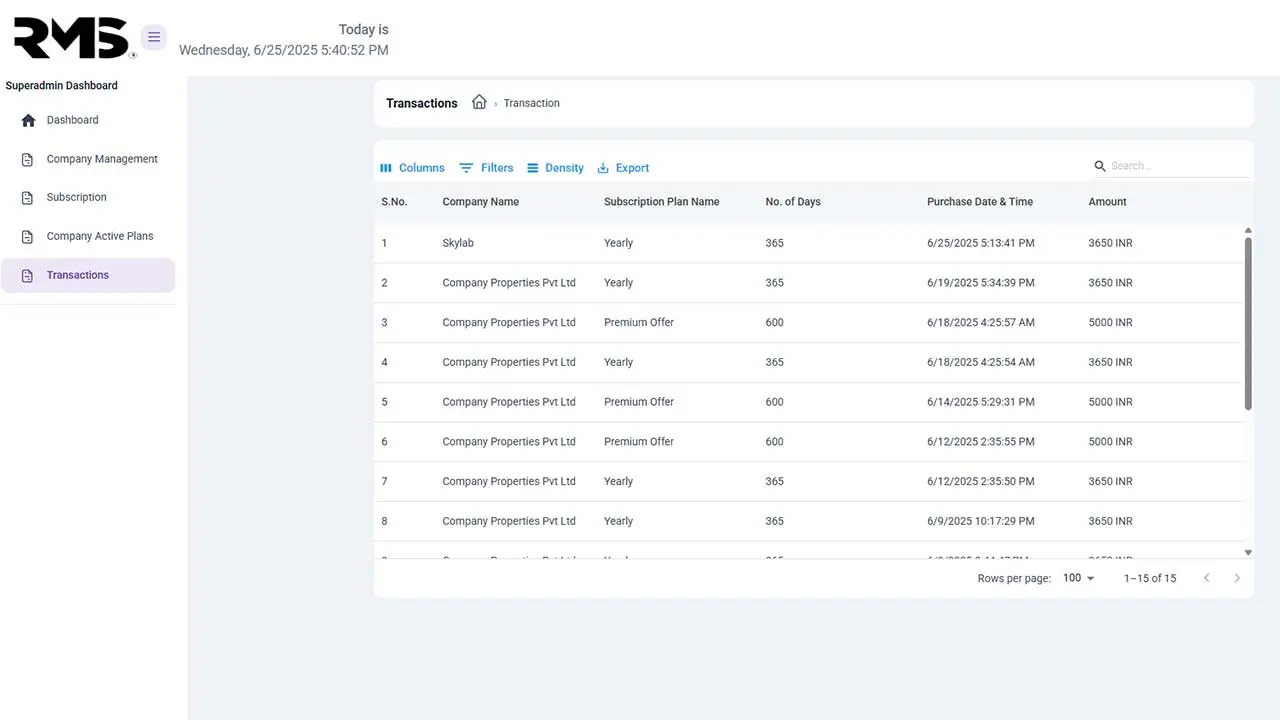Go to the previous page arrow

pos(1206,578)
